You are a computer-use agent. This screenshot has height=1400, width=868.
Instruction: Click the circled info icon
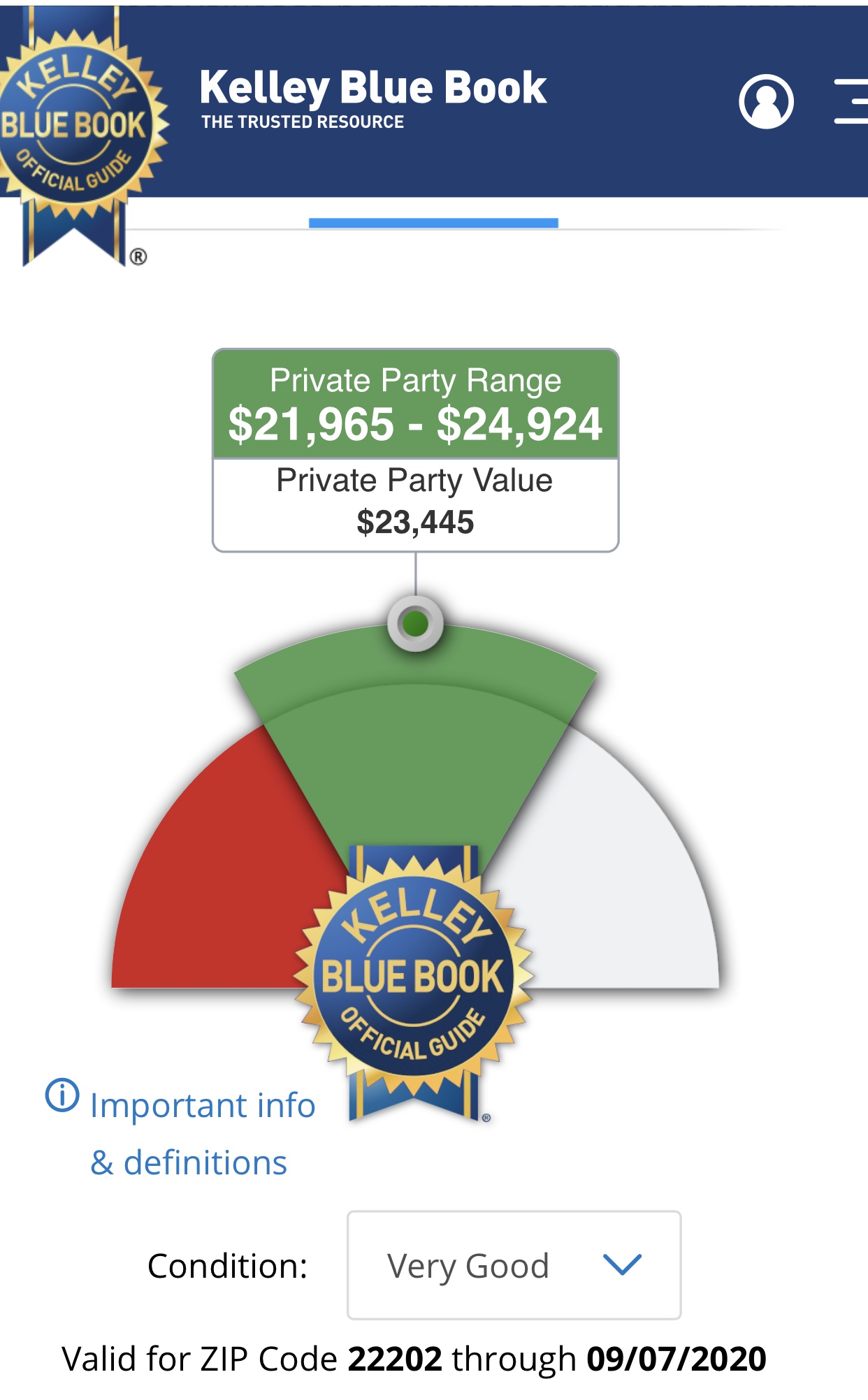[x=62, y=1095]
